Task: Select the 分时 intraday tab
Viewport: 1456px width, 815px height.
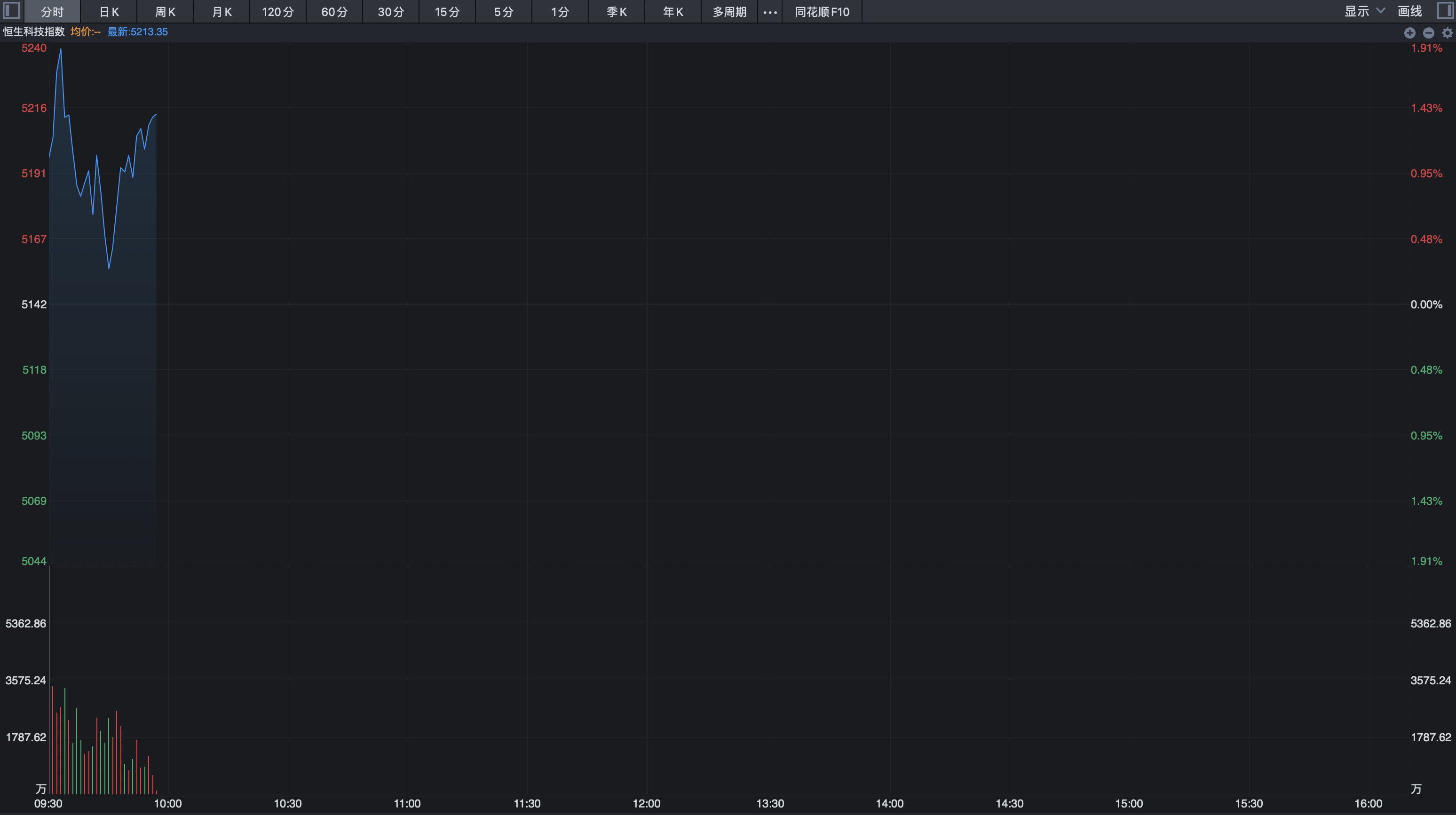Action: [x=52, y=12]
